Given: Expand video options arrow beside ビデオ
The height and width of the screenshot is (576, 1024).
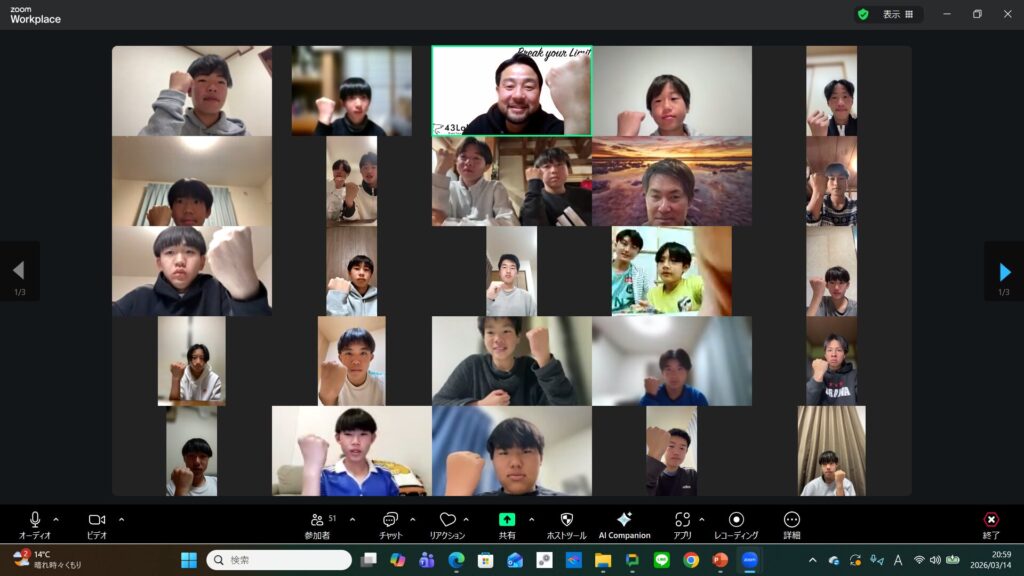Looking at the screenshot, I should coord(122,519).
